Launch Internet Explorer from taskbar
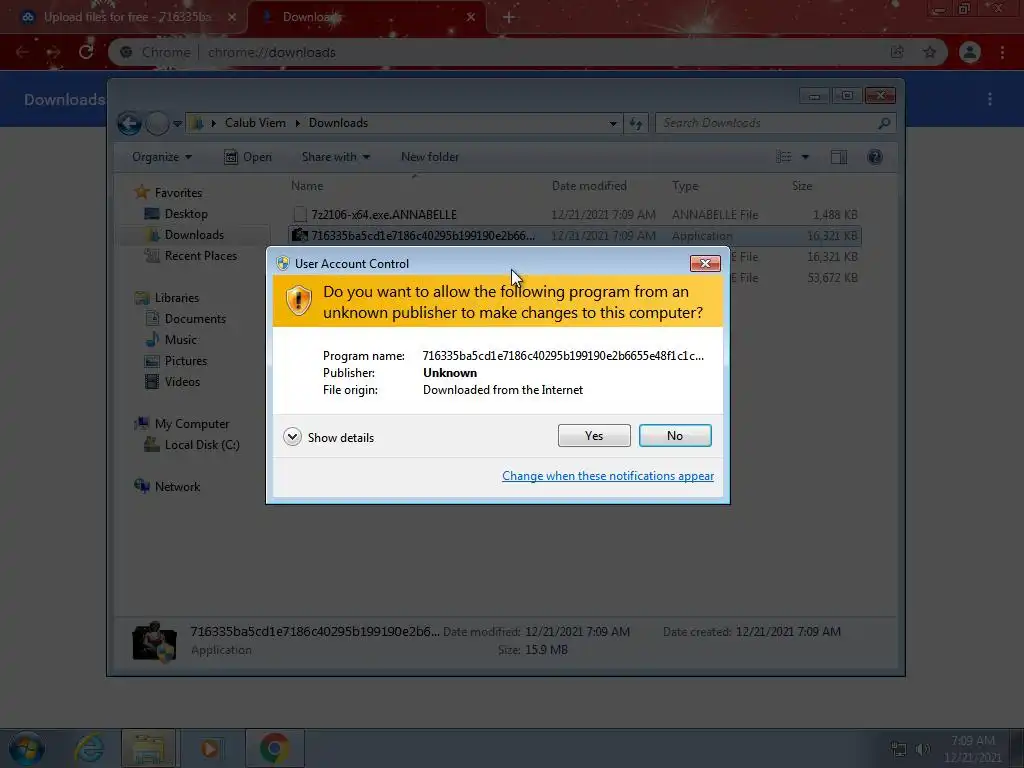The width and height of the screenshot is (1024, 768). coord(89,748)
